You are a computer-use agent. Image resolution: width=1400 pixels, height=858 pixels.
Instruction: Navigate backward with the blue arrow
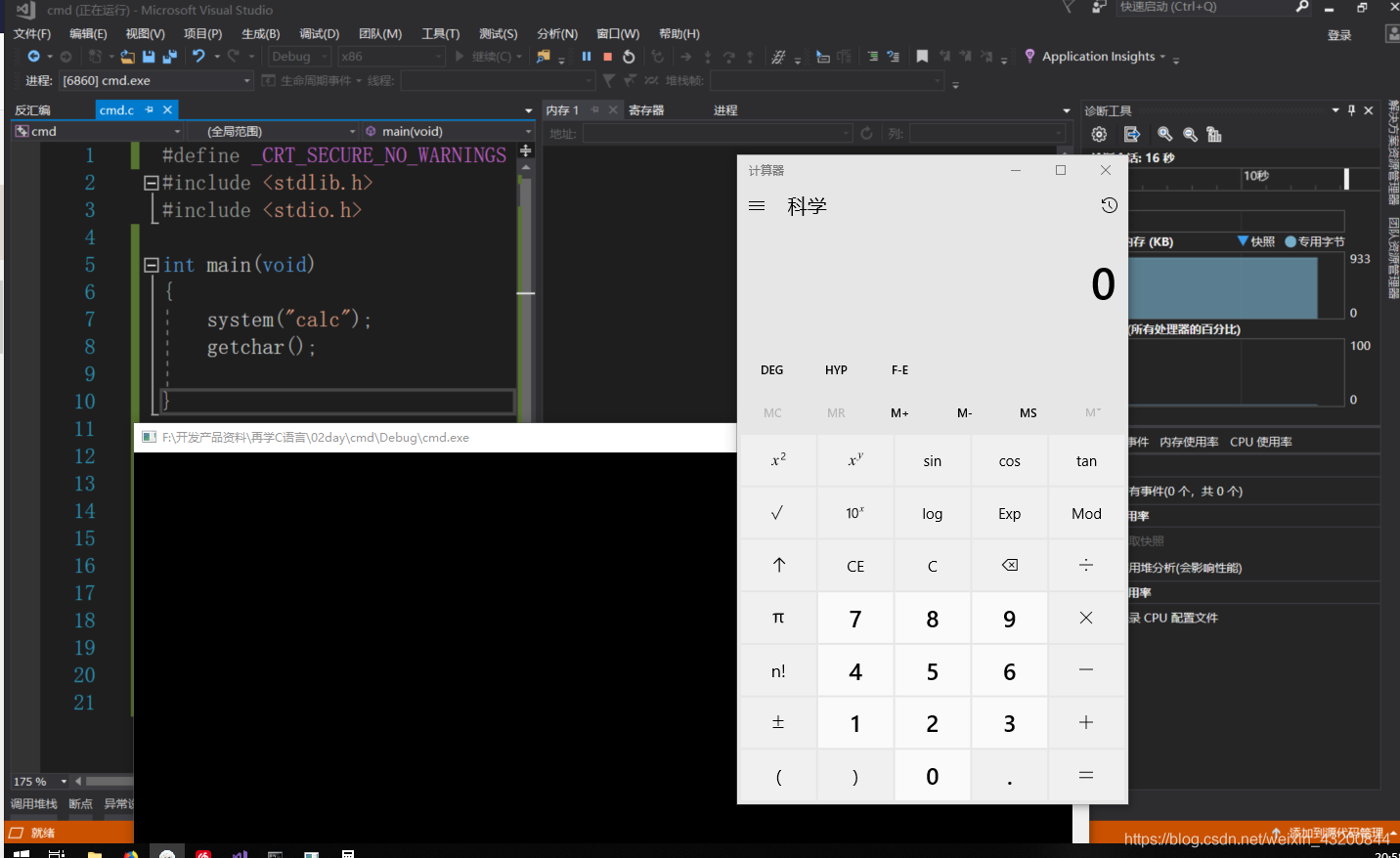click(x=33, y=57)
